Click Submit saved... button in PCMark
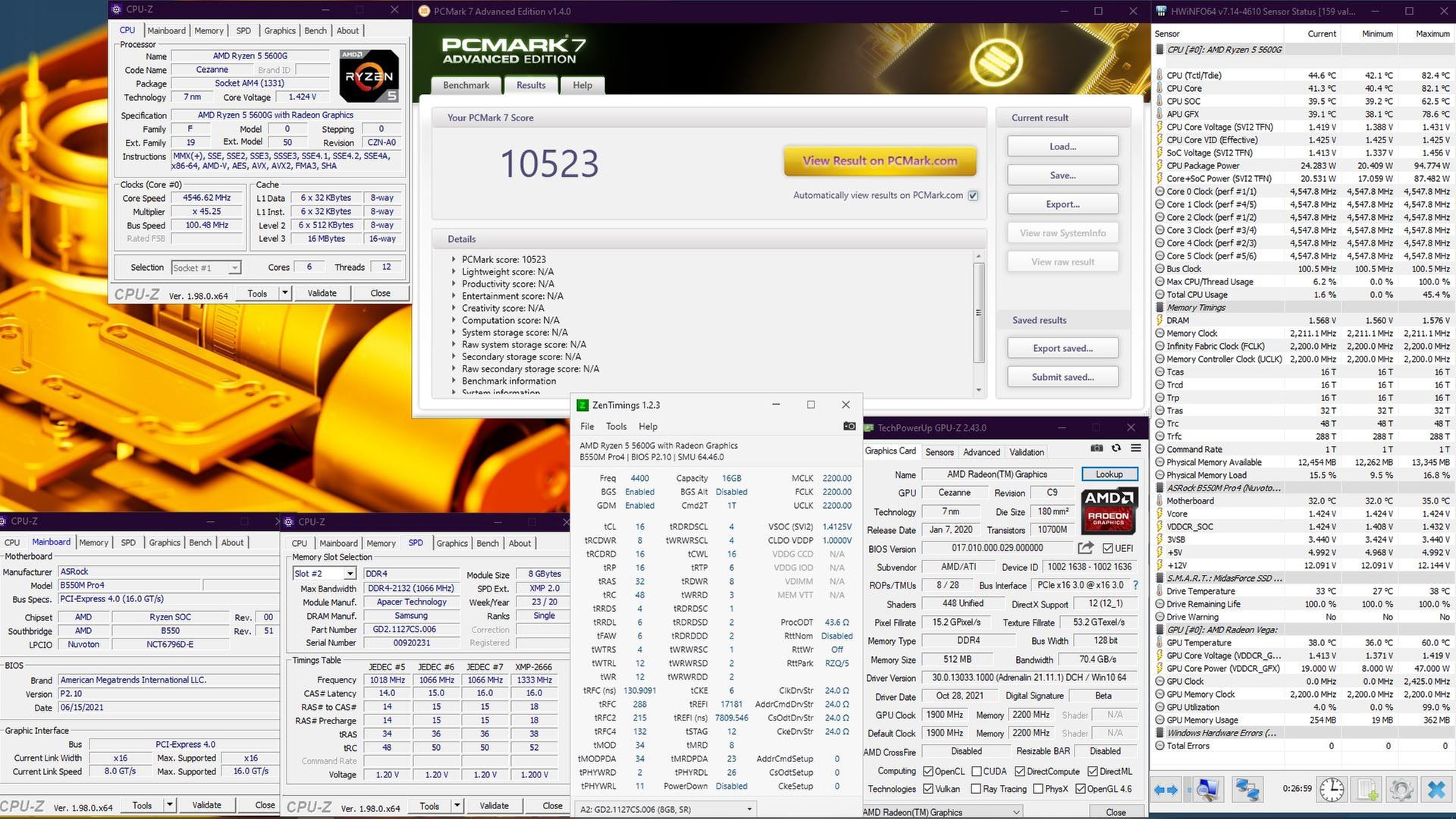The width and height of the screenshot is (1456, 819). [x=1062, y=377]
